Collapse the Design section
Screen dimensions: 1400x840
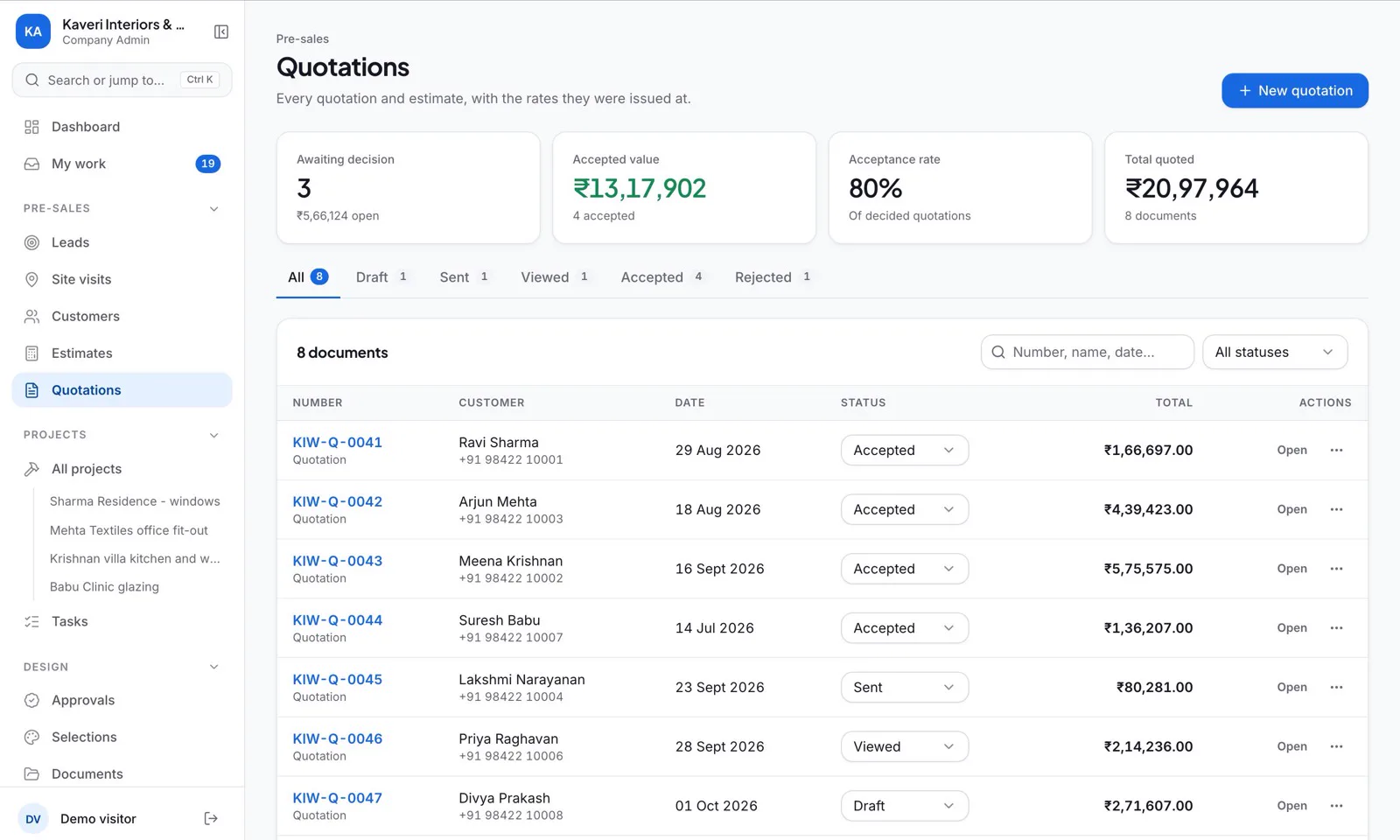pos(213,667)
